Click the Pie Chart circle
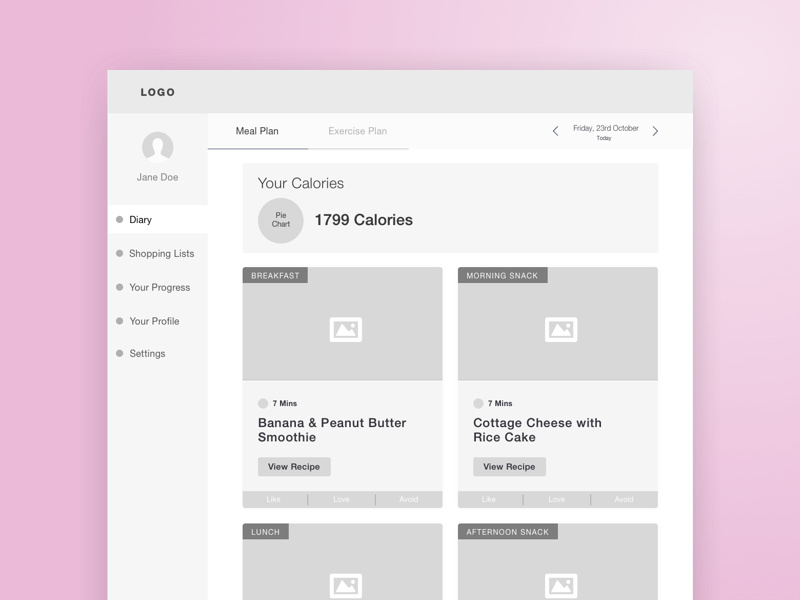Screen dimensions: 800x600 (x=281, y=220)
